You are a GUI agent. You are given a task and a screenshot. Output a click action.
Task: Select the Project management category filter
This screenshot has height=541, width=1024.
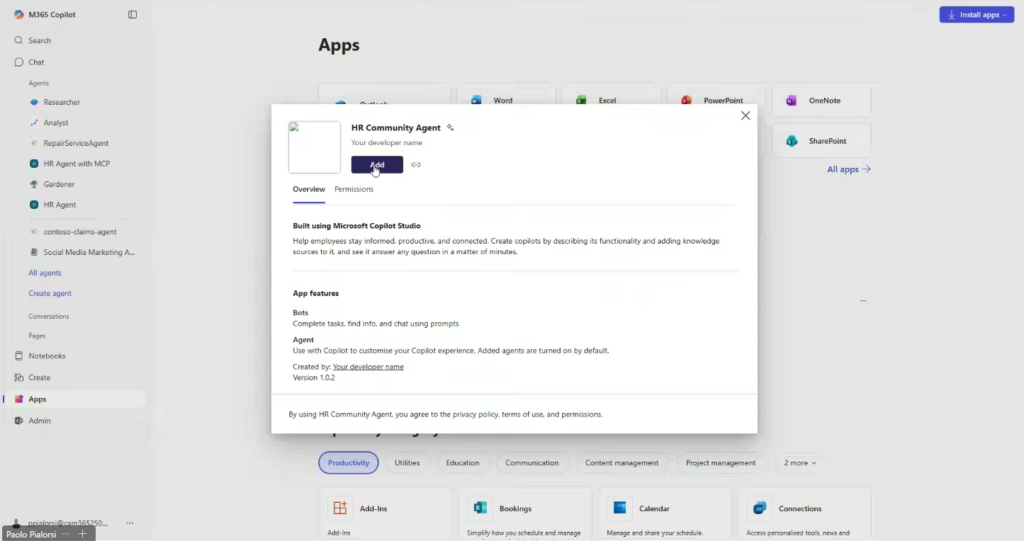(720, 463)
